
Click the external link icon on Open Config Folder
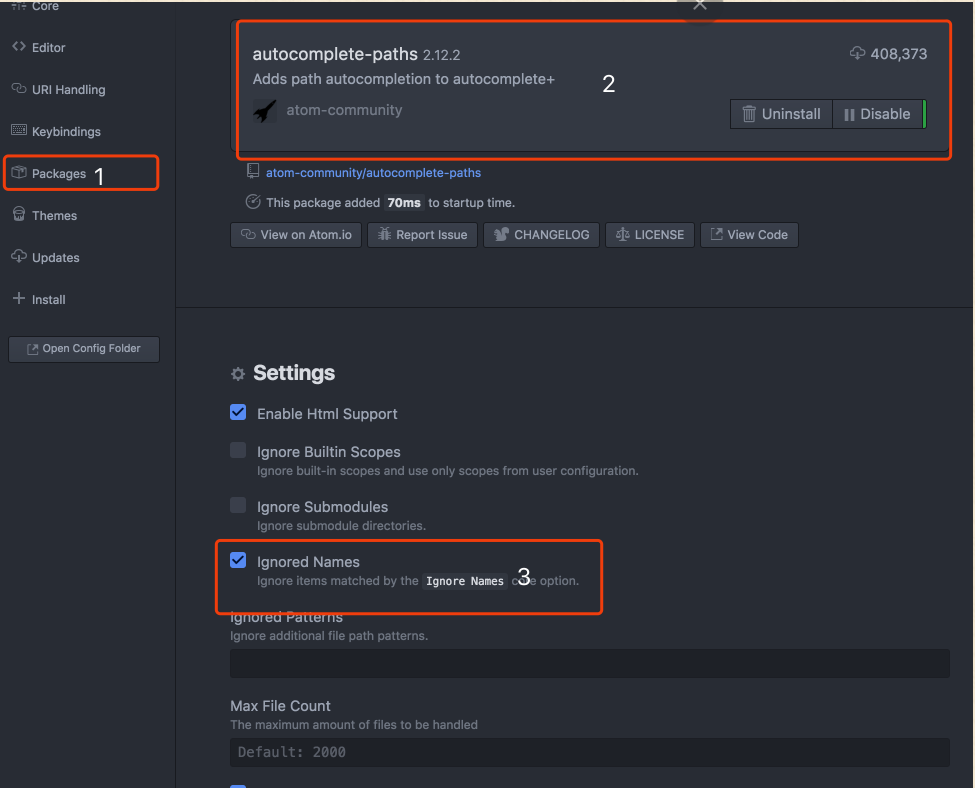(x=32, y=350)
